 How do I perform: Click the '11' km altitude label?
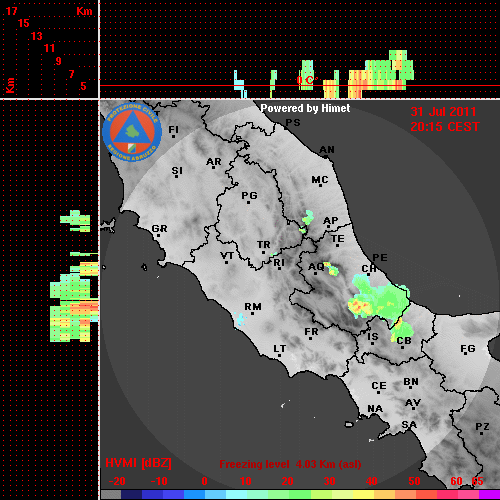(x=49, y=48)
